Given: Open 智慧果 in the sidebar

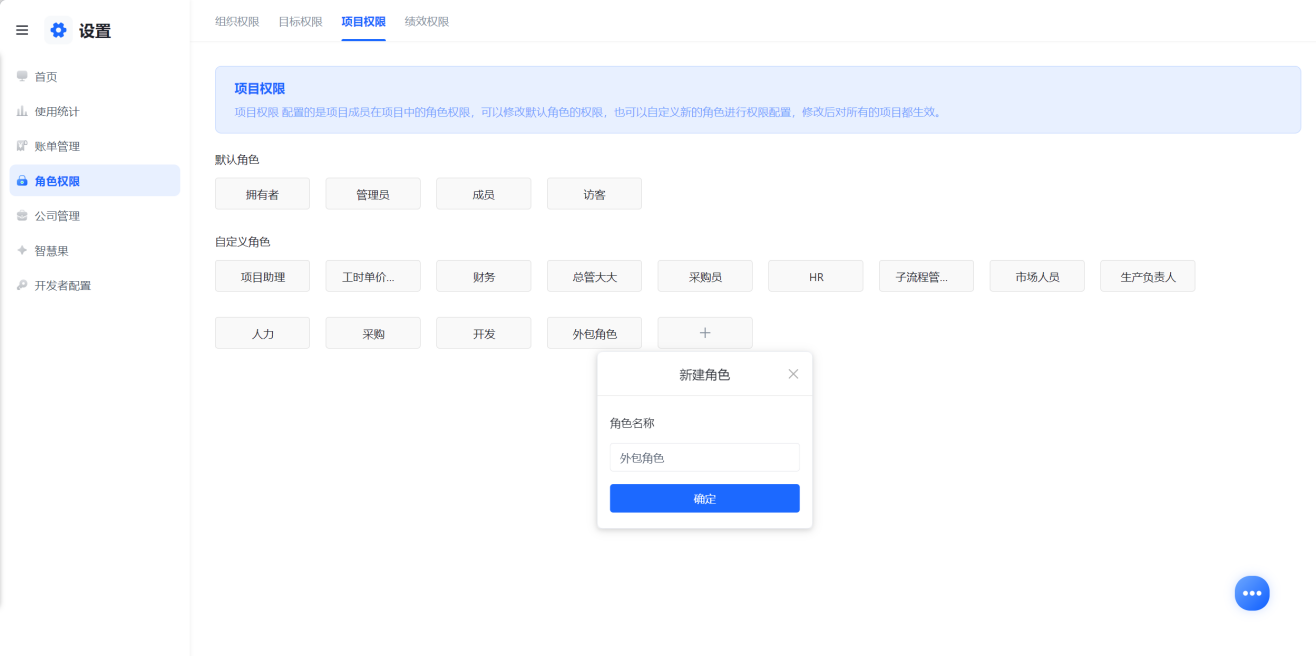Looking at the screenshot, I should coord(94,250).
